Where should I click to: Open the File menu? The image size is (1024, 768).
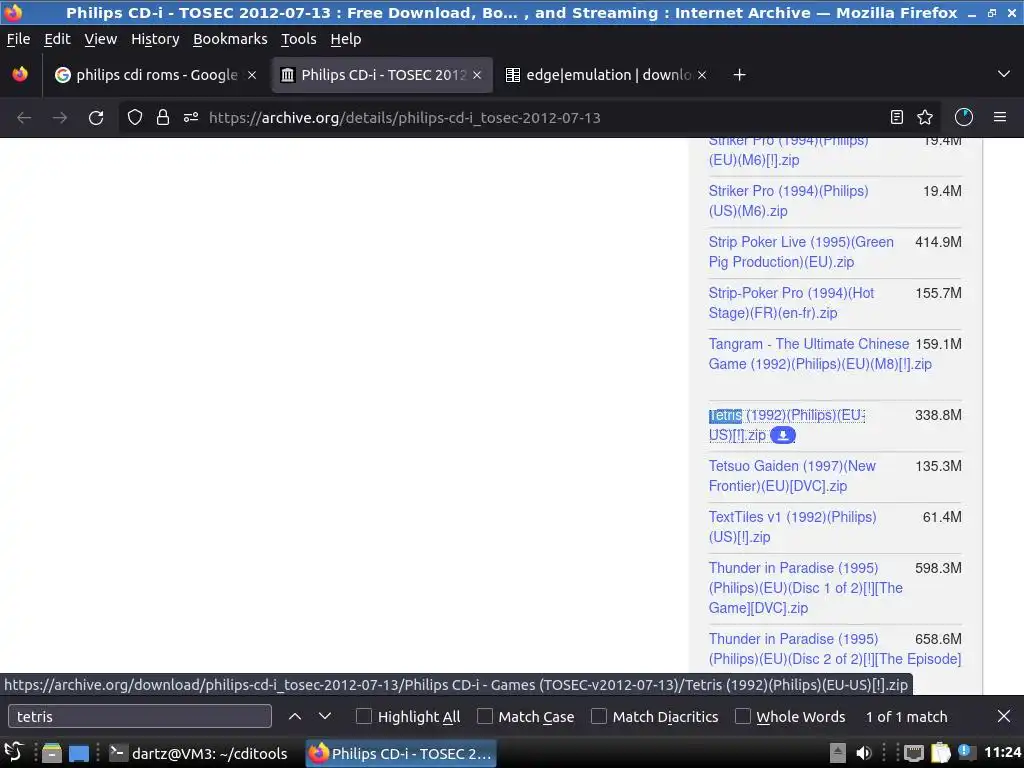tap(18, 39)
